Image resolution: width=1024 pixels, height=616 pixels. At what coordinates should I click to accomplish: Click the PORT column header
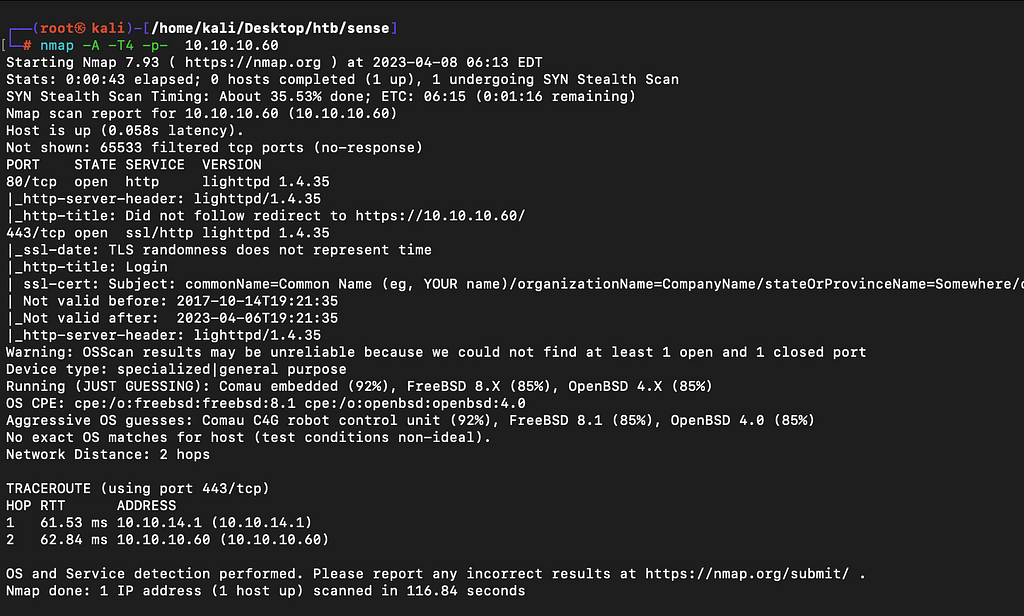click(23, 165)
